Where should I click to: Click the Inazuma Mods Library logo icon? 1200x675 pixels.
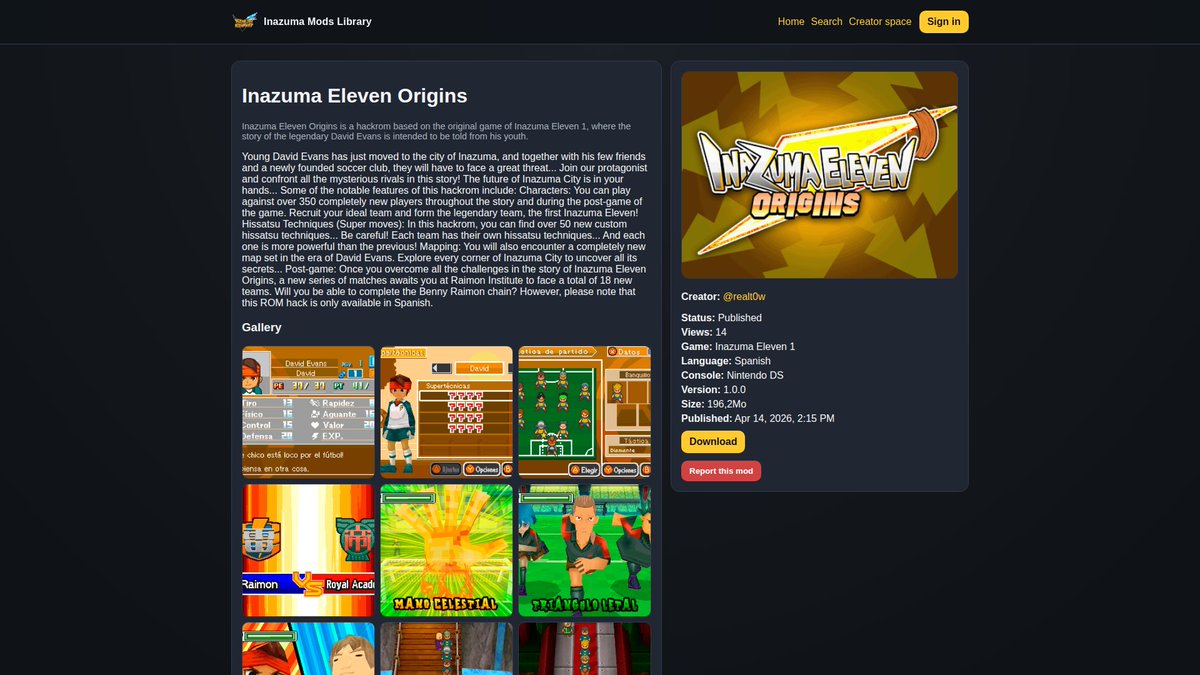(x=244, y=21)
